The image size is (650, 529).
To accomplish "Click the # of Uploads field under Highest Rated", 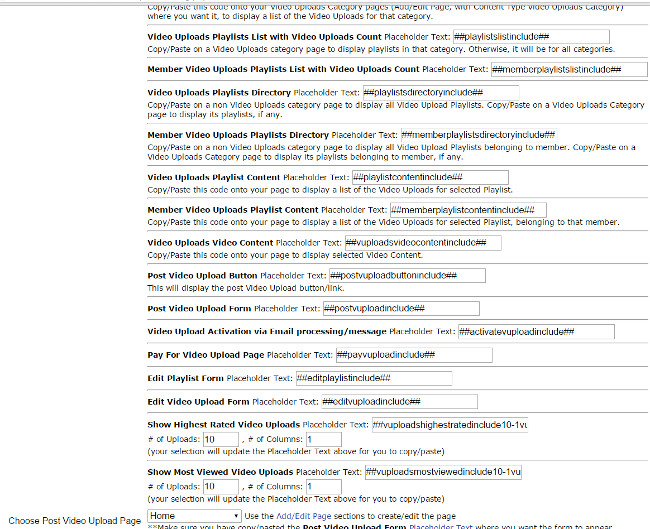I will 220,439.
